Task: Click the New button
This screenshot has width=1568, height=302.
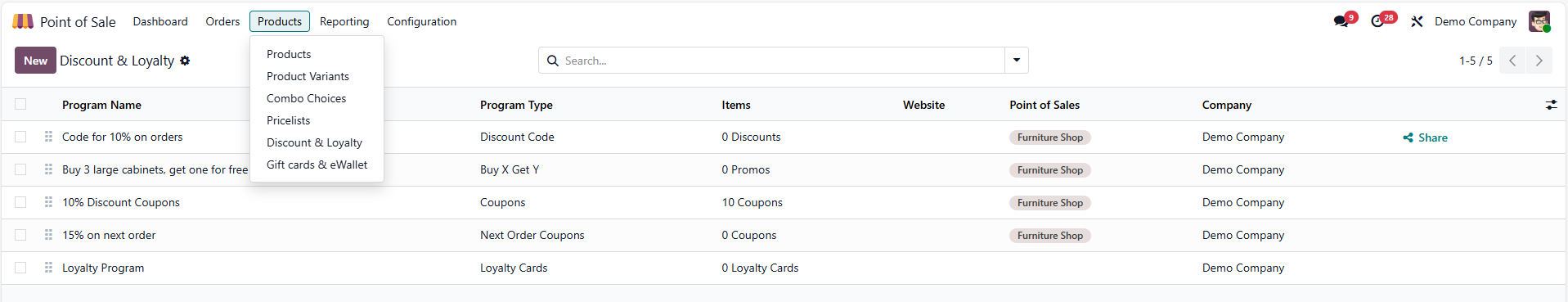Action: pos(35,61)
